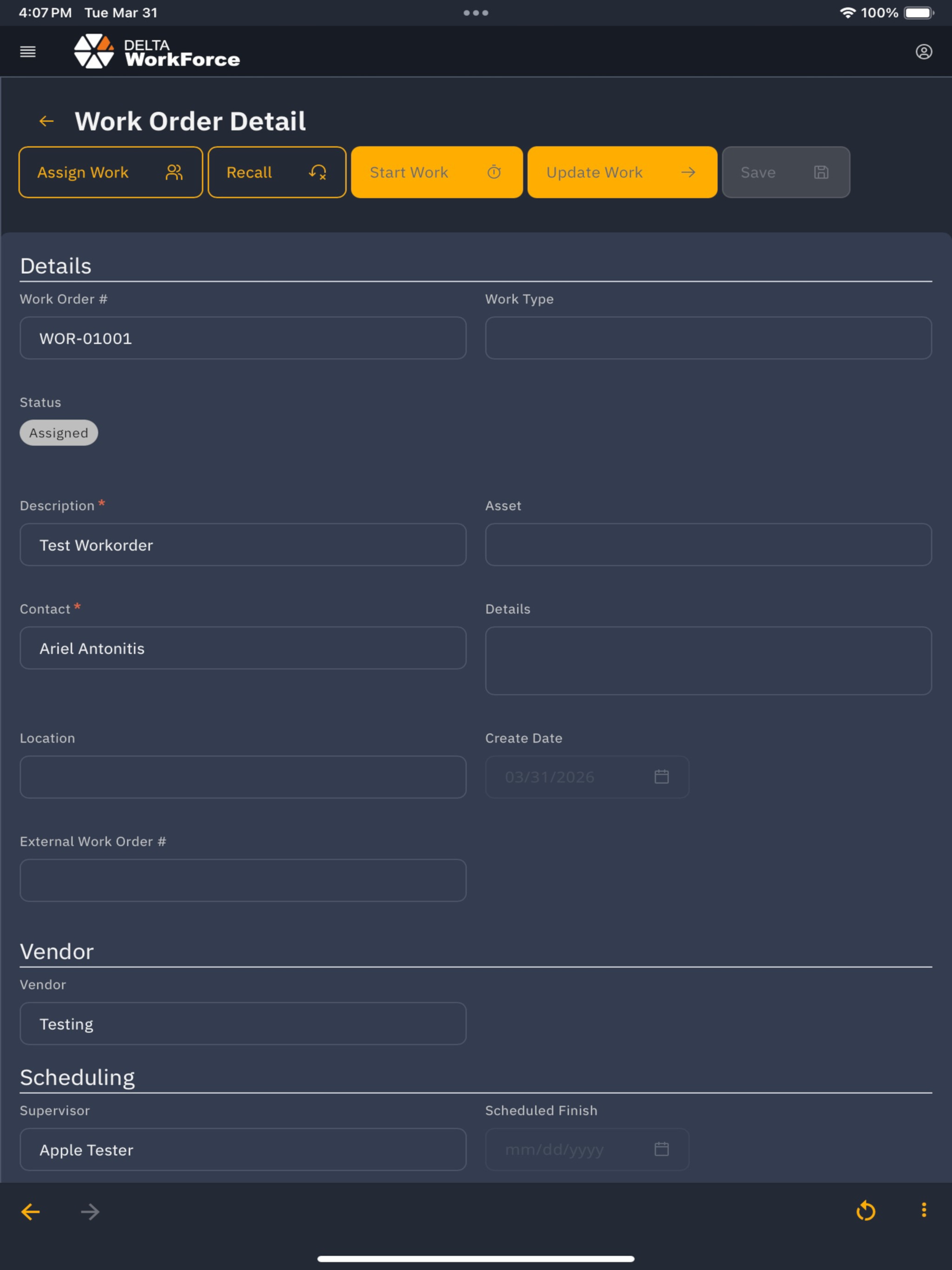Tap the battery status icon
The width and height of the screenshot is (952, 1270).
click(919, 13)
